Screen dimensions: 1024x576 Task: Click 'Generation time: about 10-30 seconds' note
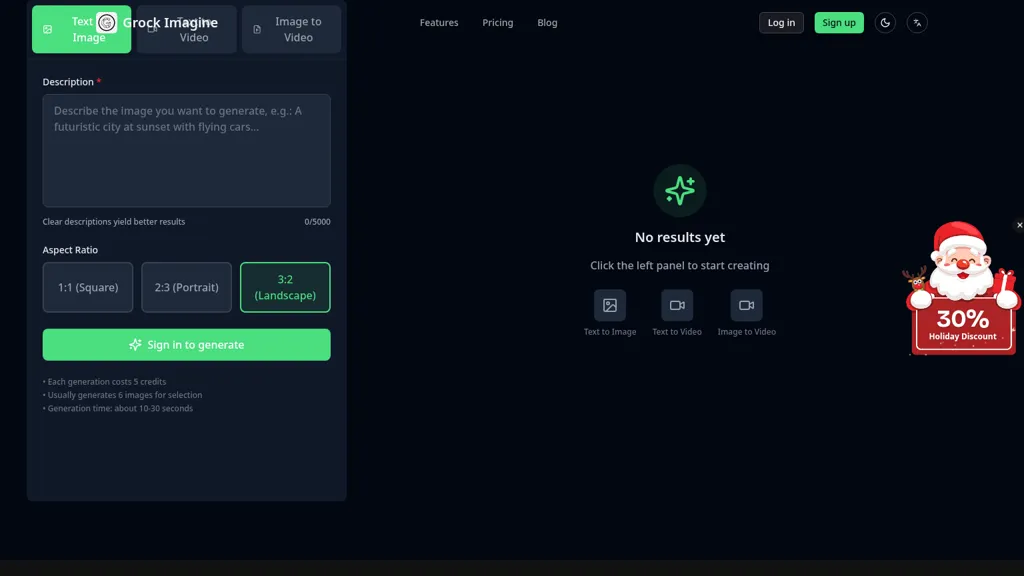[x=118, y=409]
